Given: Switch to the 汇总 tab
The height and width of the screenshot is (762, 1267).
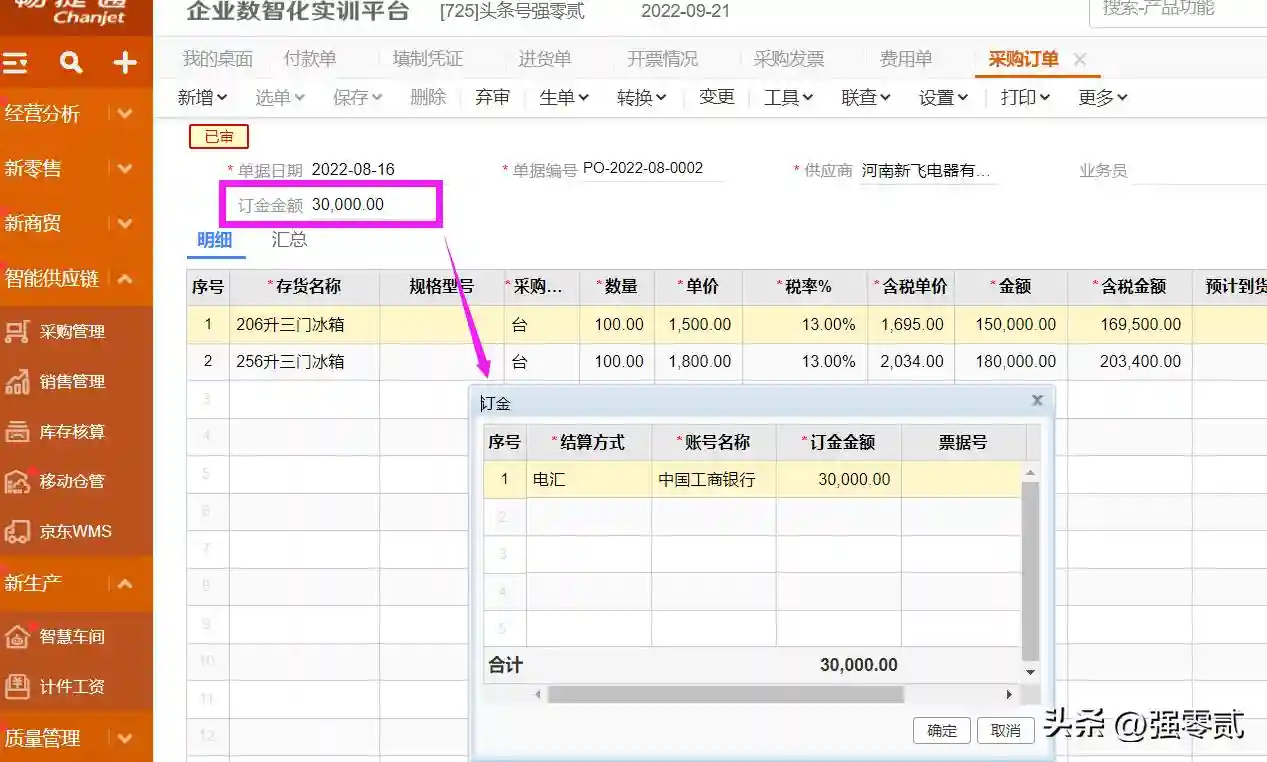Looking at the screenshot, I should 289,240.
